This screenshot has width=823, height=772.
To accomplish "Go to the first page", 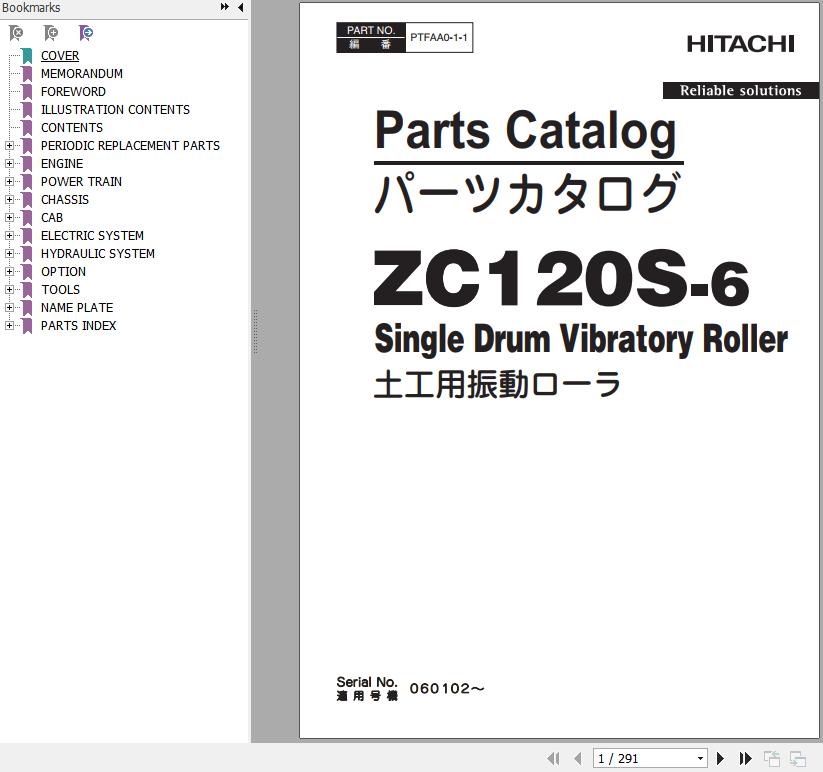I will point(553,758).
